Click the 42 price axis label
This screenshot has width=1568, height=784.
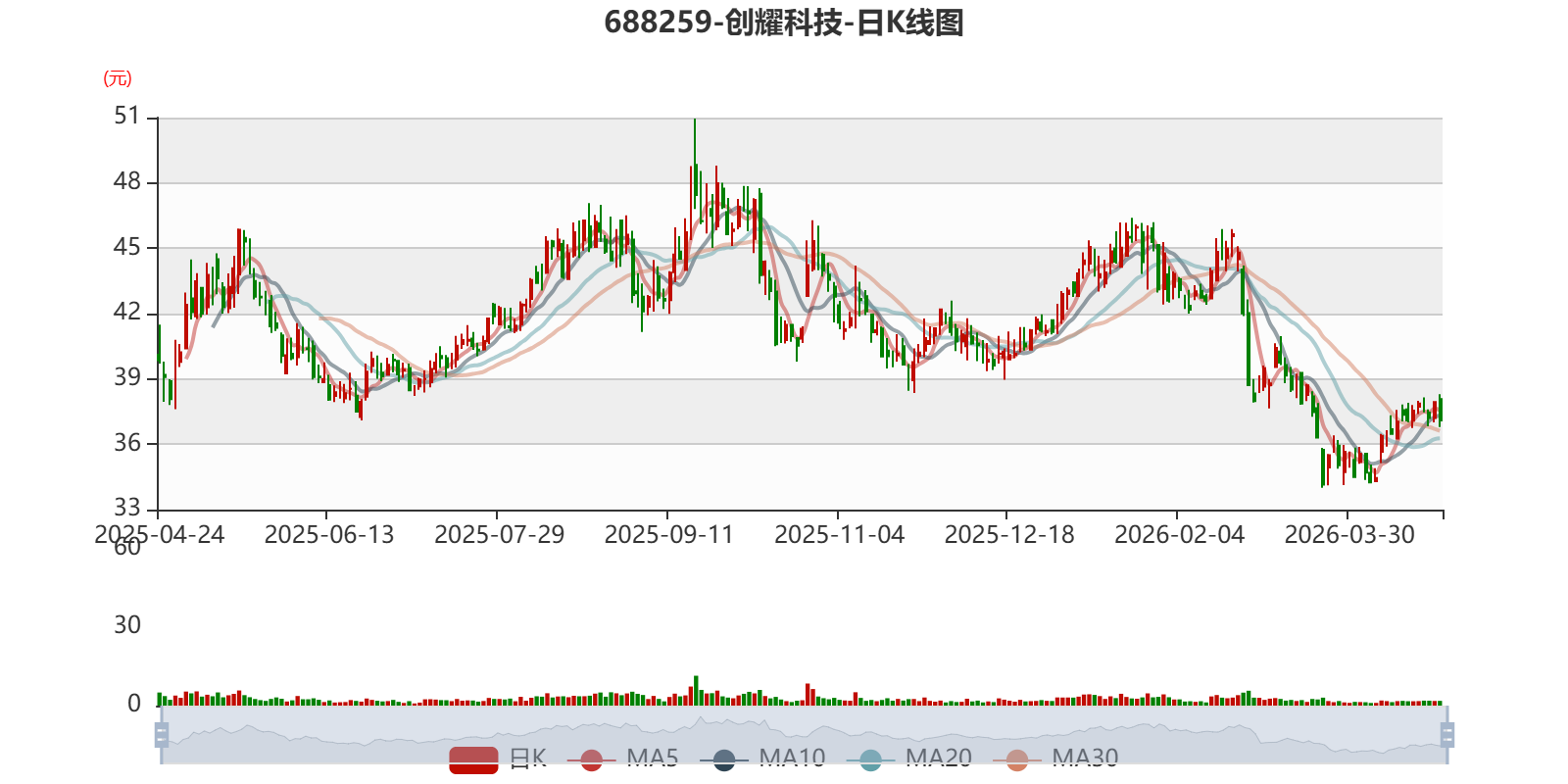tap(127, 312)
